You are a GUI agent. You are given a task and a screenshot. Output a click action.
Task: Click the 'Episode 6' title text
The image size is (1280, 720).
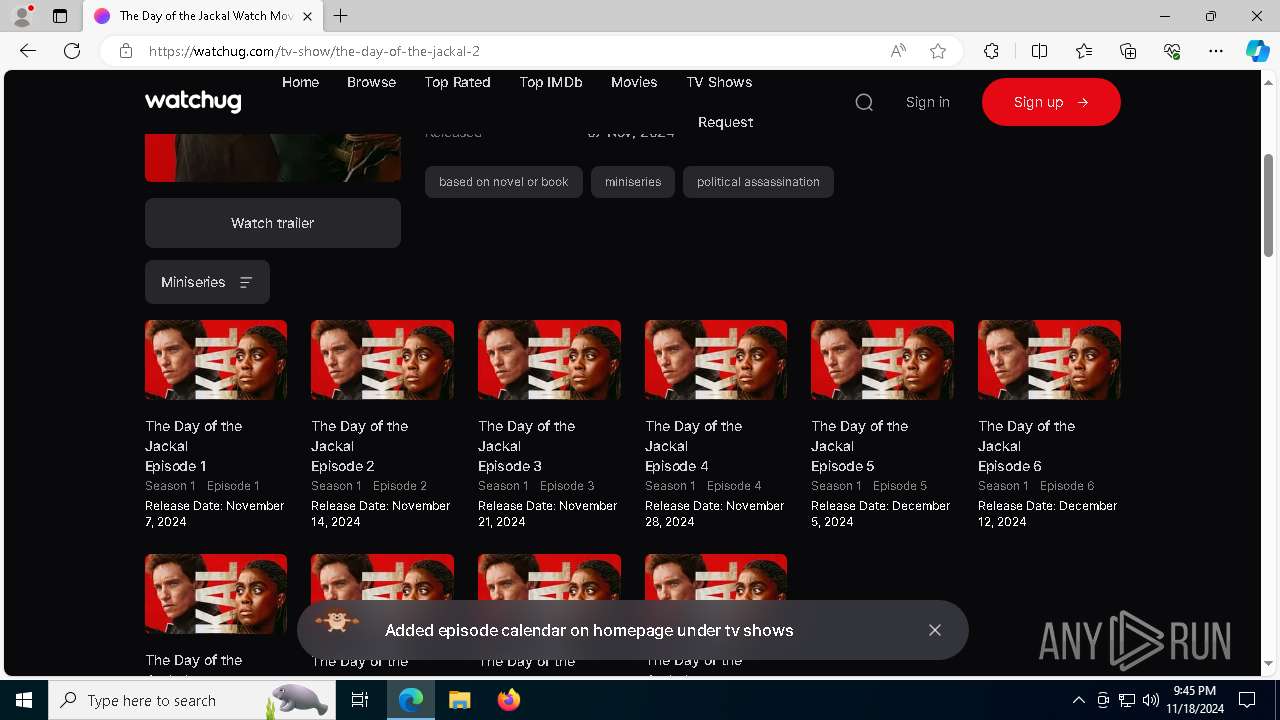coord(1010,466)
